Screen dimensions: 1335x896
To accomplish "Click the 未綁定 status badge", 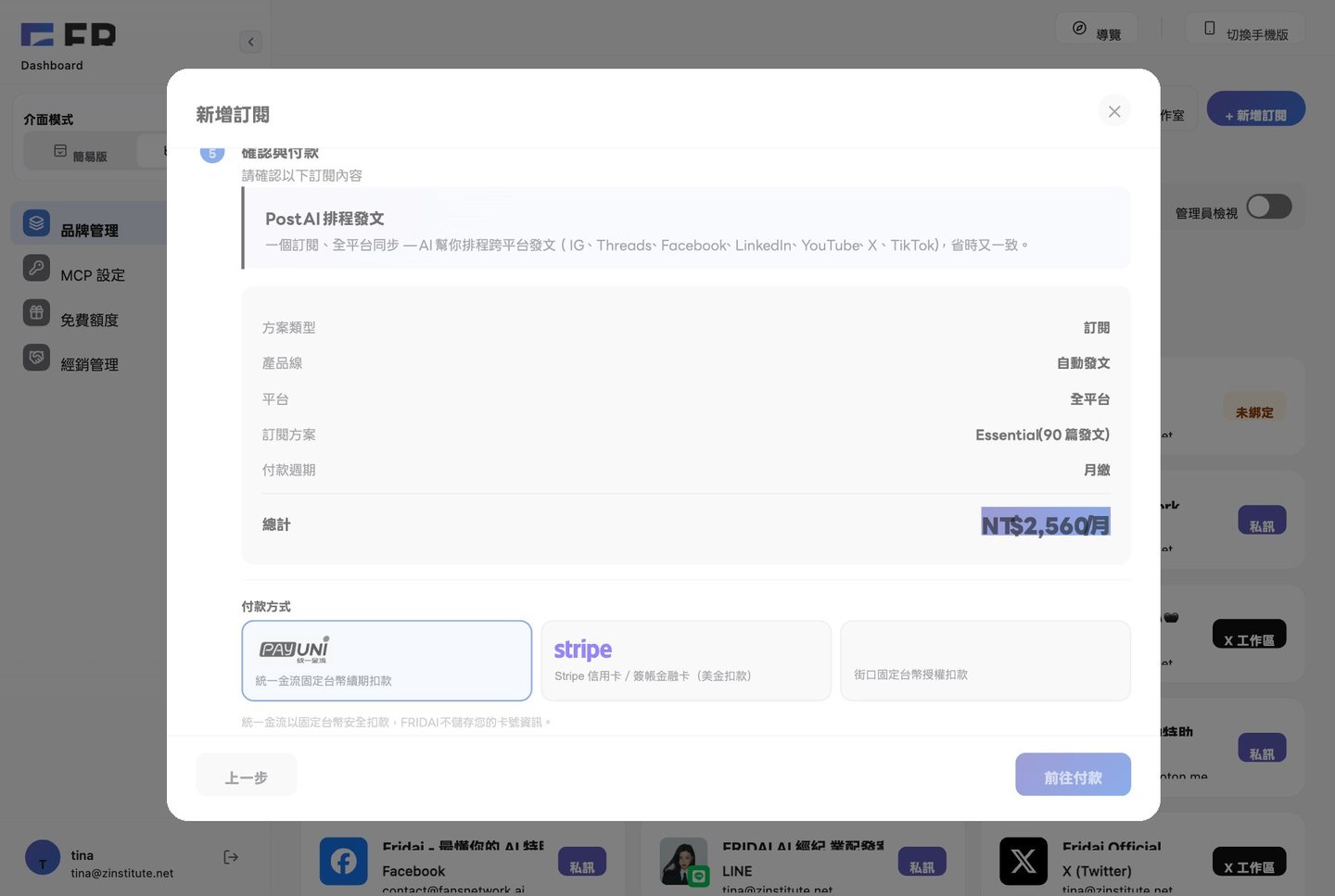I will [x=1254, y=407].
